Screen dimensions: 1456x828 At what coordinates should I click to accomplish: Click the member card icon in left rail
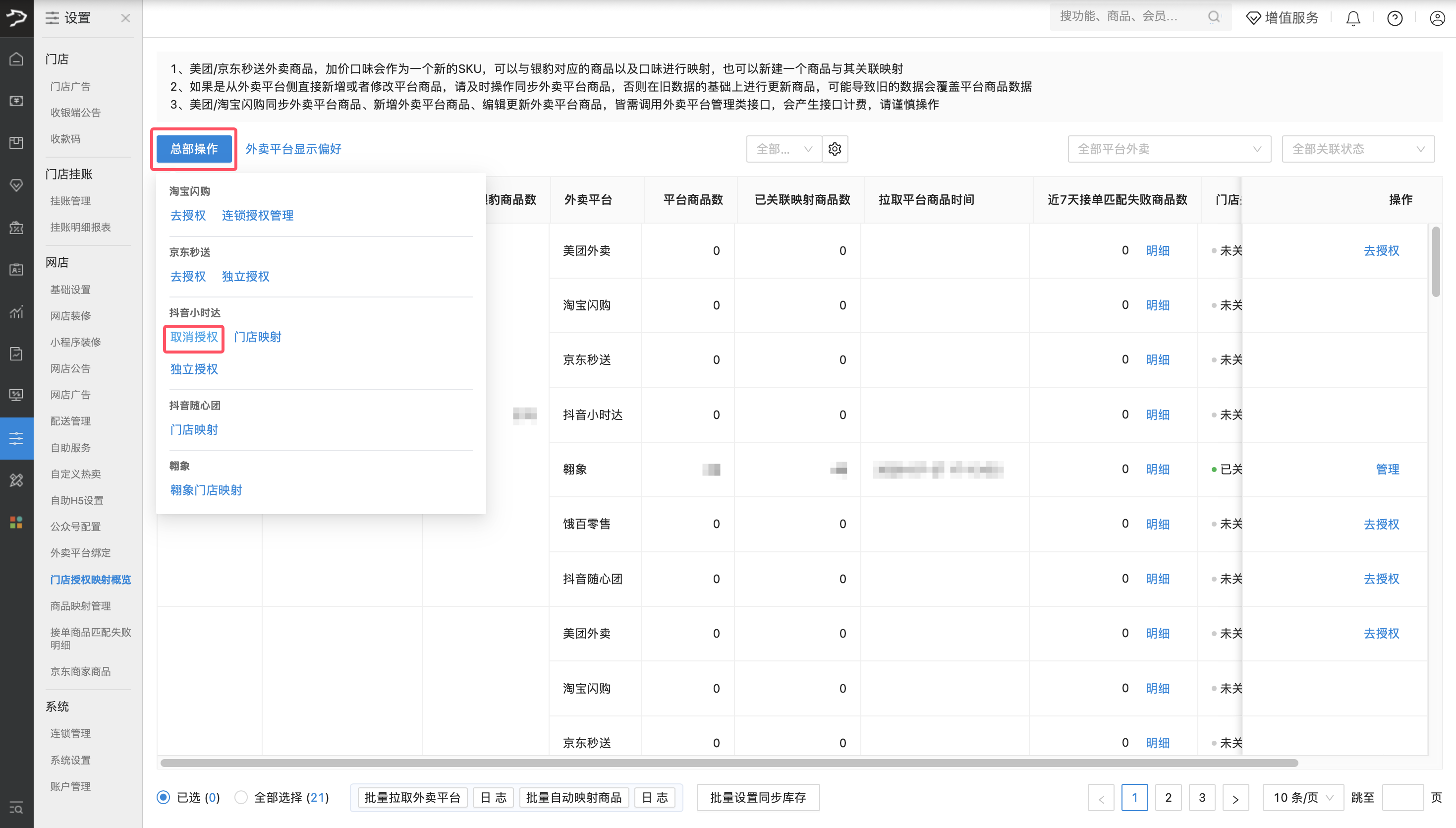(16, 269)
